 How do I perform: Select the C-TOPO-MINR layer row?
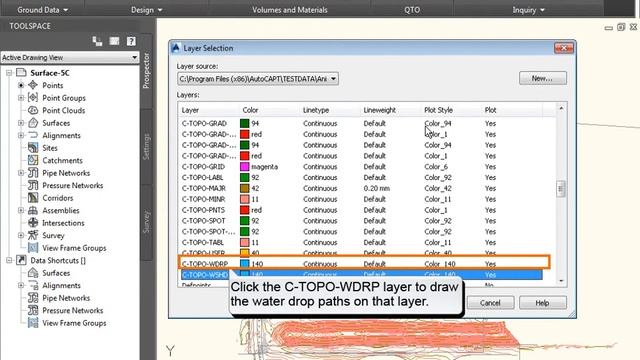click(361, 199)
